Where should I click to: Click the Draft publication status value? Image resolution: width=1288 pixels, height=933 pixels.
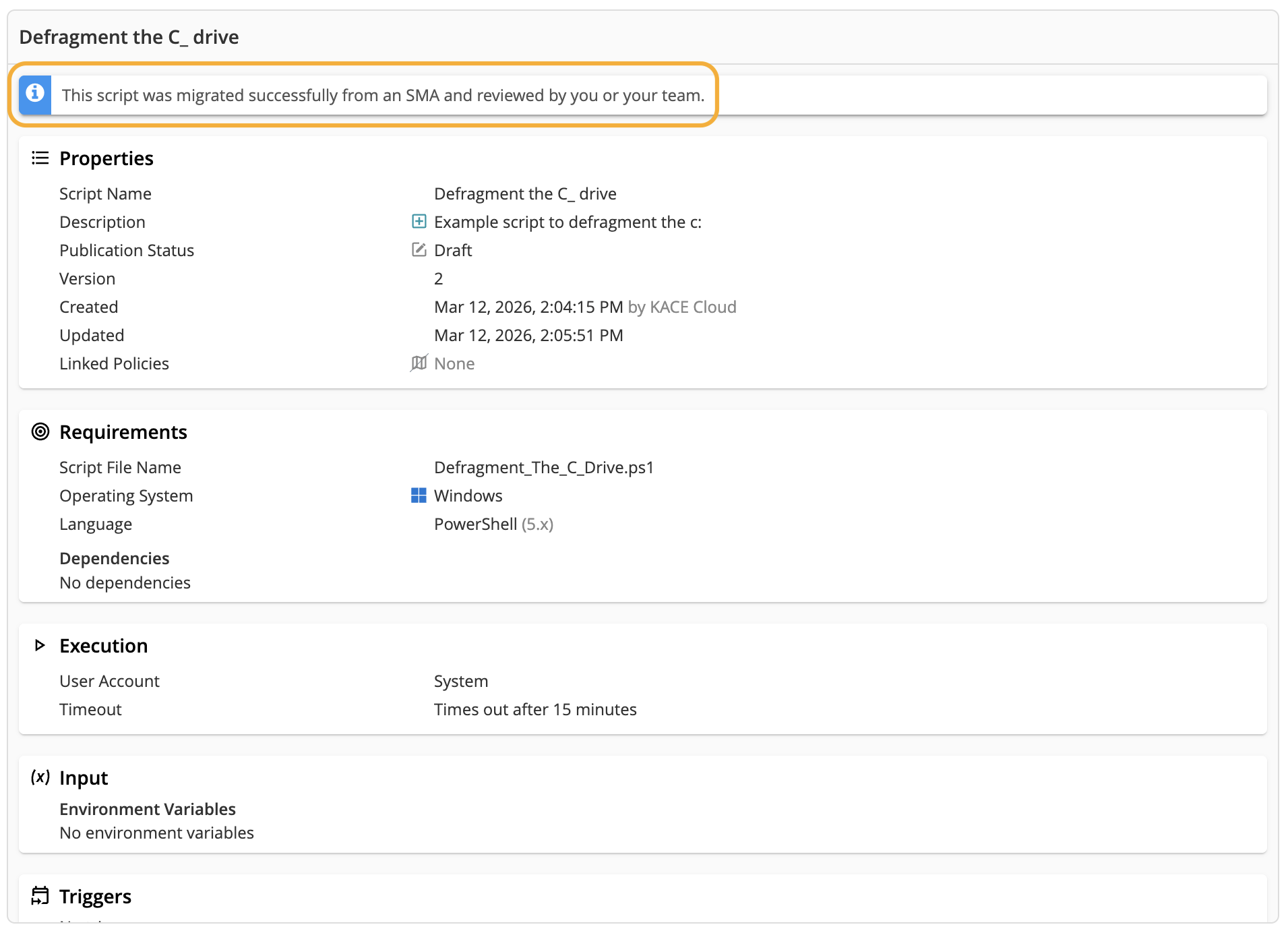453,250
